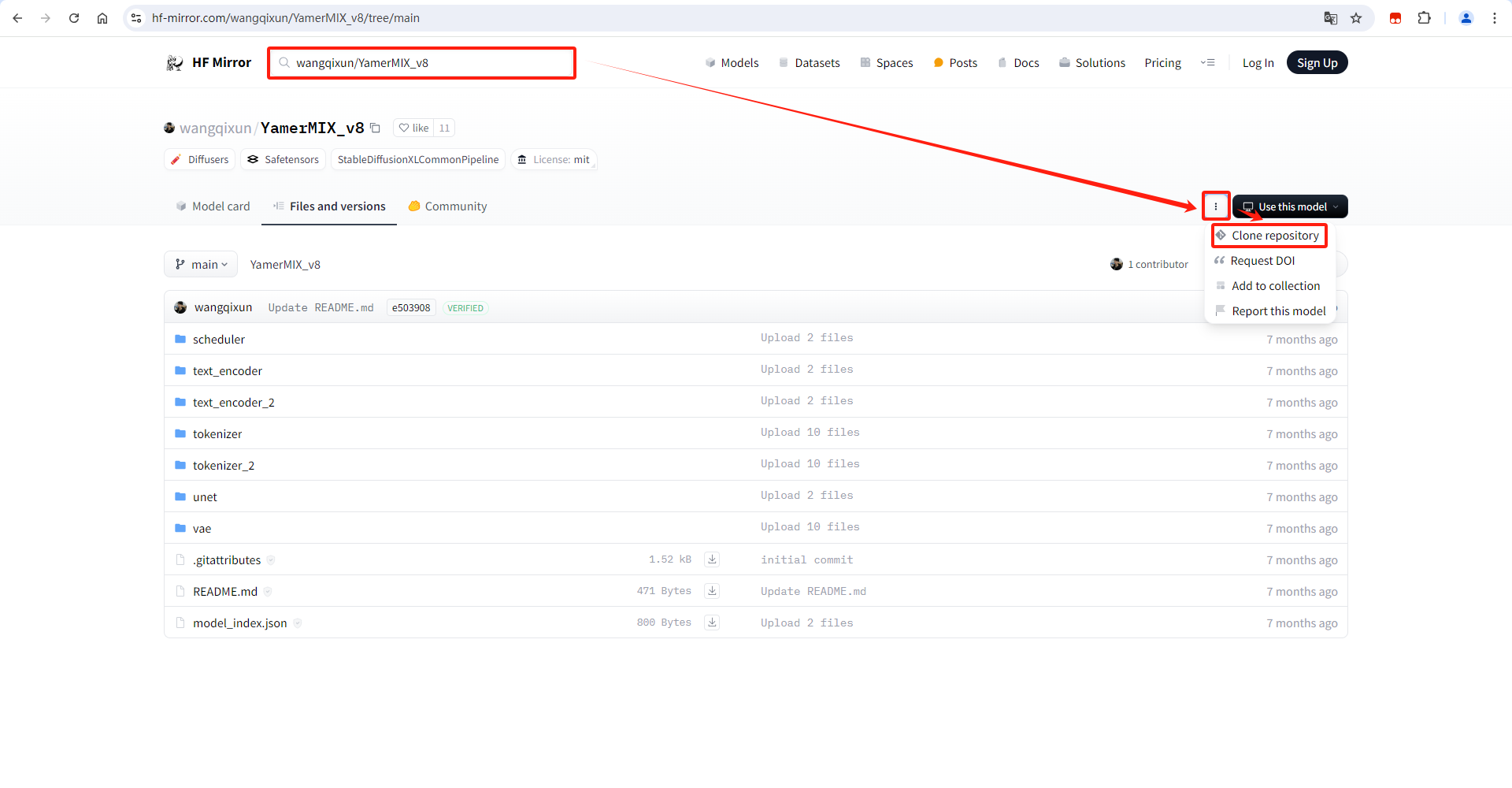Open the browser home page
The image size is (1512, 788).
[102, 18]
